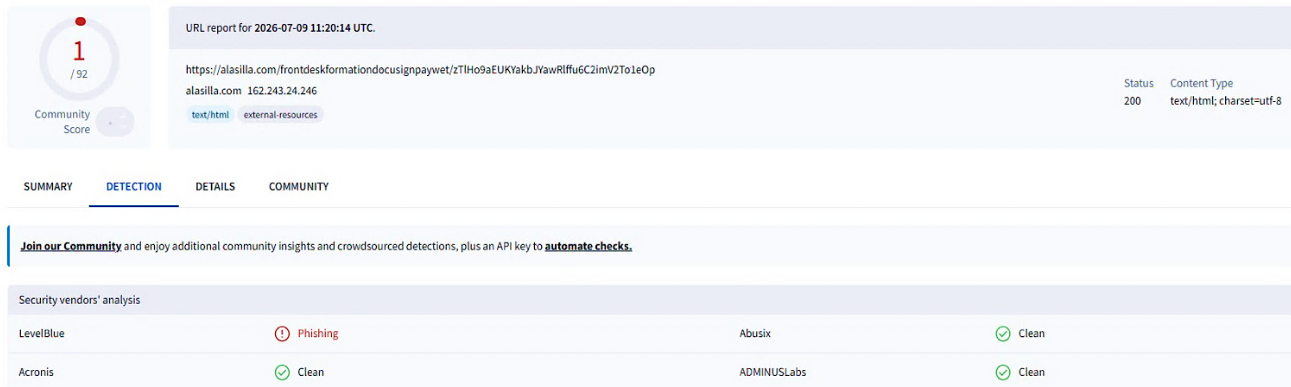The image size is (1291, 387).
Task: Click the LevelBlue vendor name
Action: tap(41, 334)
